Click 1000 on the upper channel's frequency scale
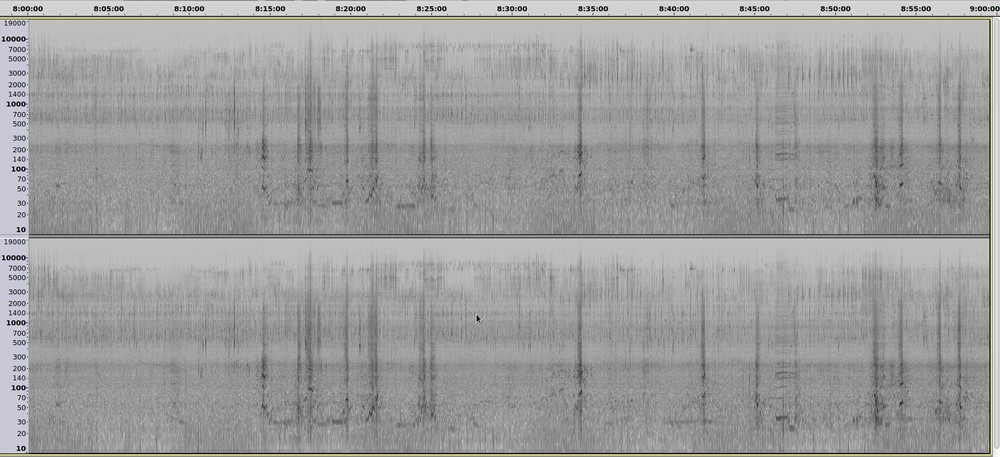1000x457 pixels. [17, 104]
